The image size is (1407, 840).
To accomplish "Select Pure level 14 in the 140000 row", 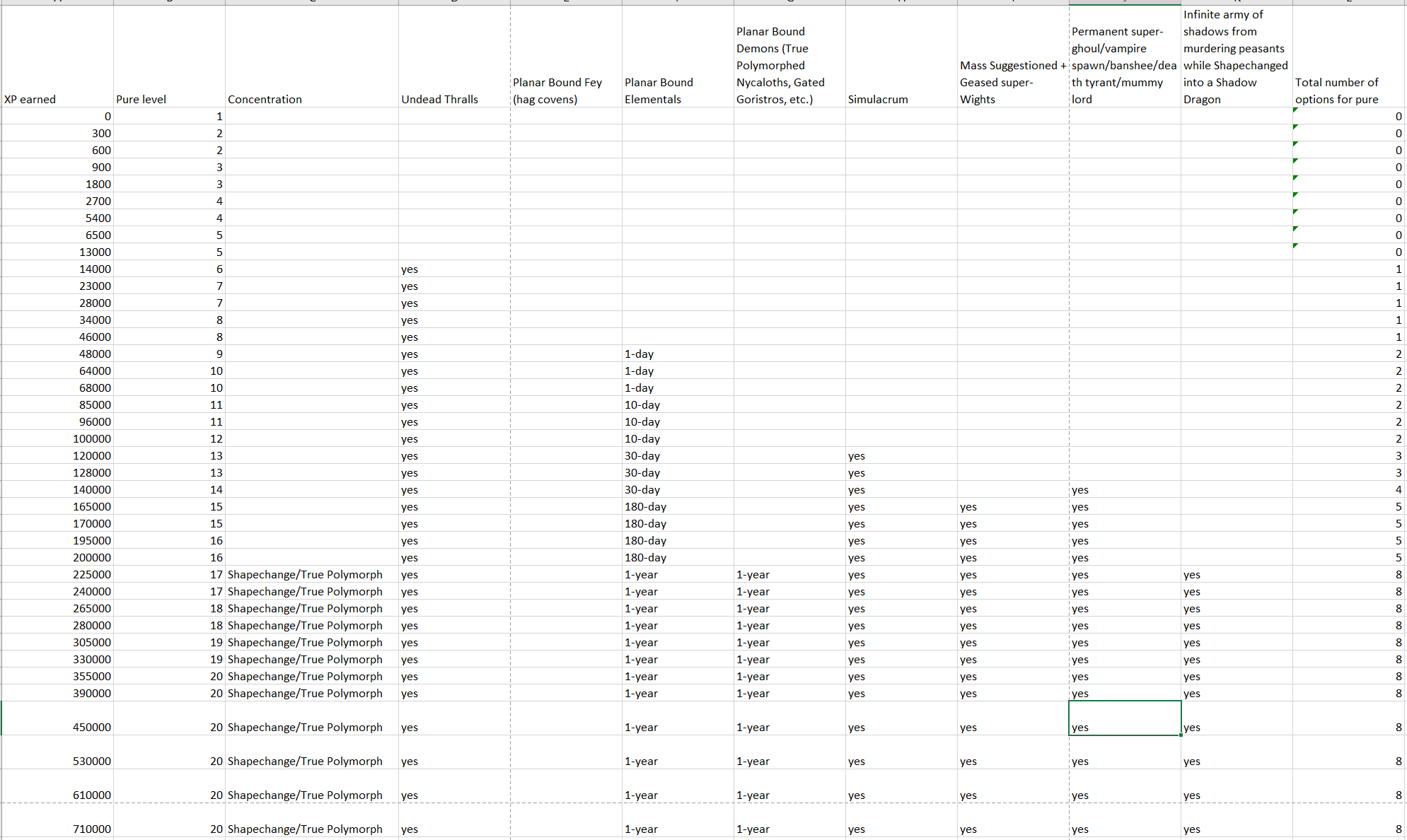I will pyautogui.click(x=169, y=489).
